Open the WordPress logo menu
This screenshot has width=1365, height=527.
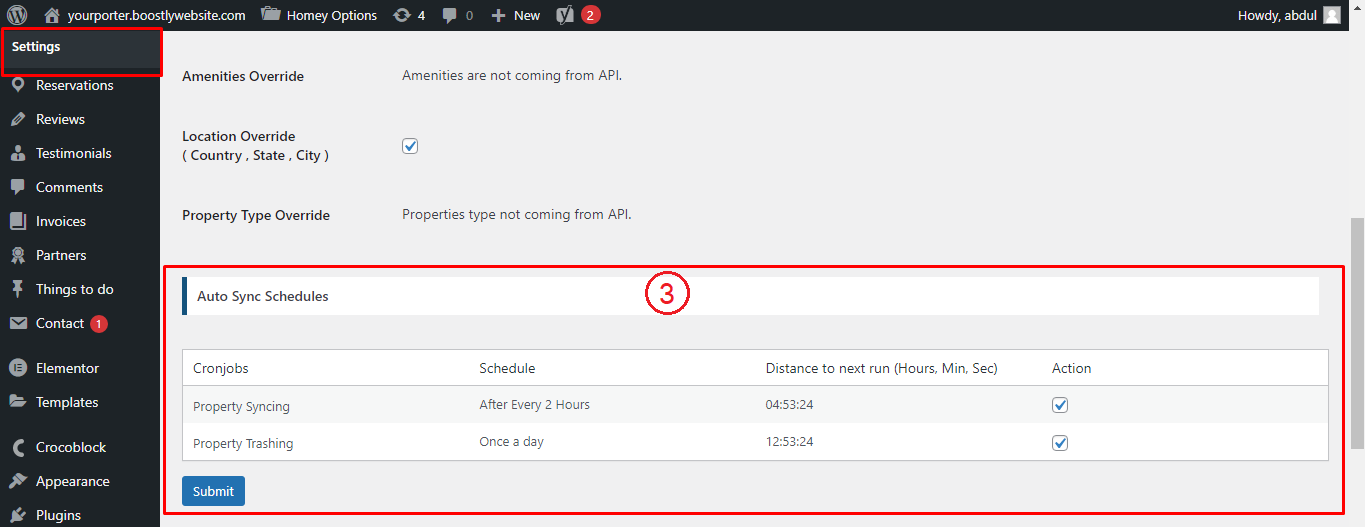tap(17, 15)
